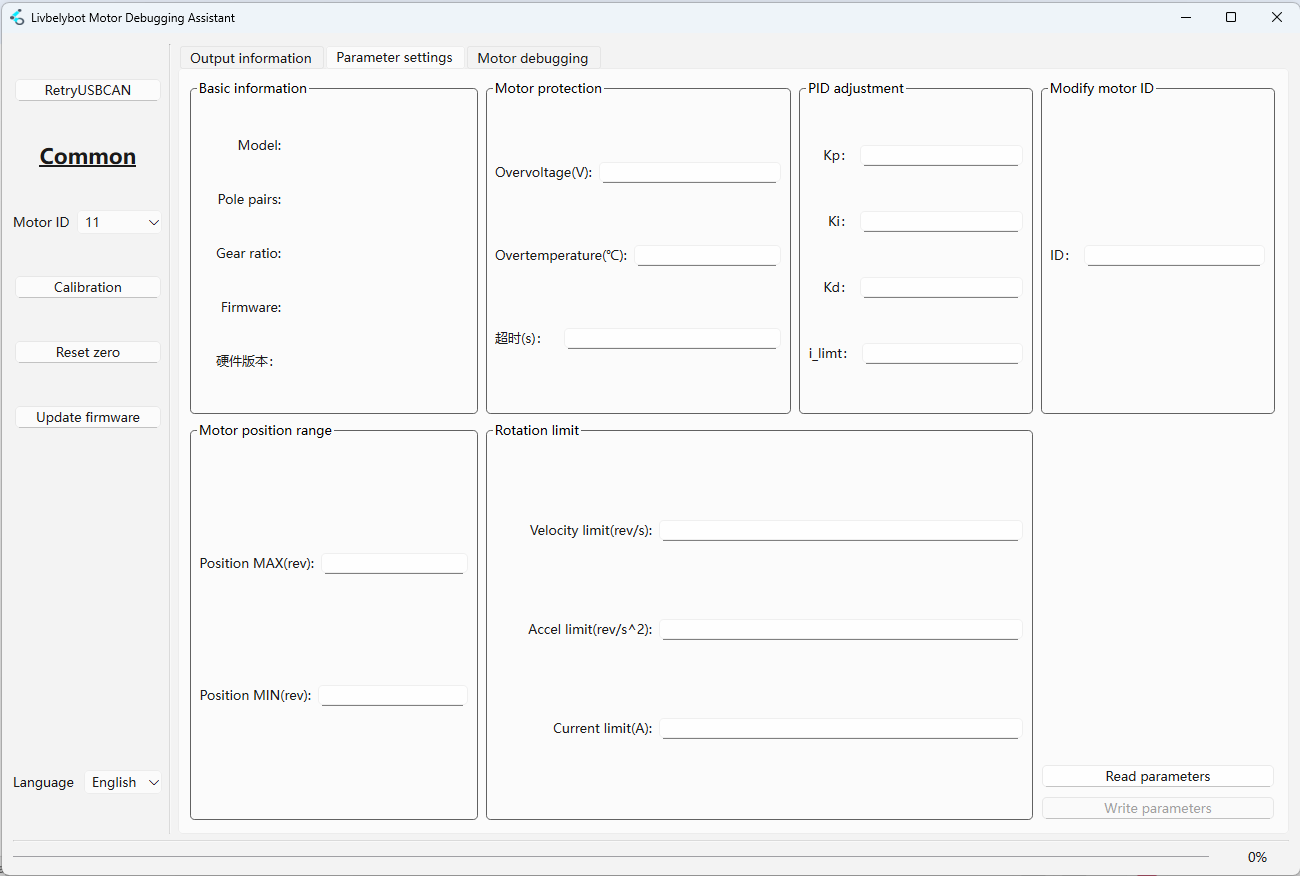Switch to the Output information tab

coord(251,58)
